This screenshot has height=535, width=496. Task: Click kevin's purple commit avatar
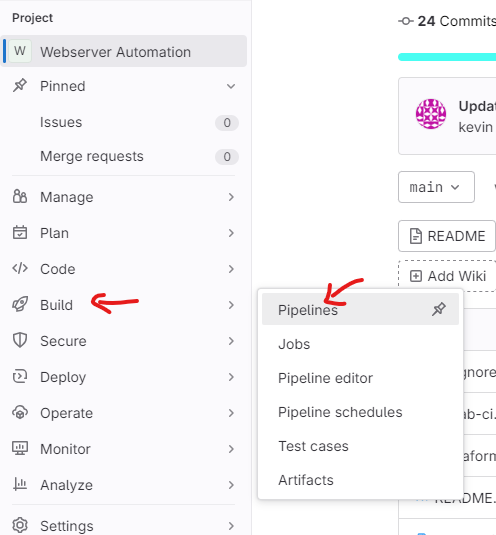tap(431, 114)
